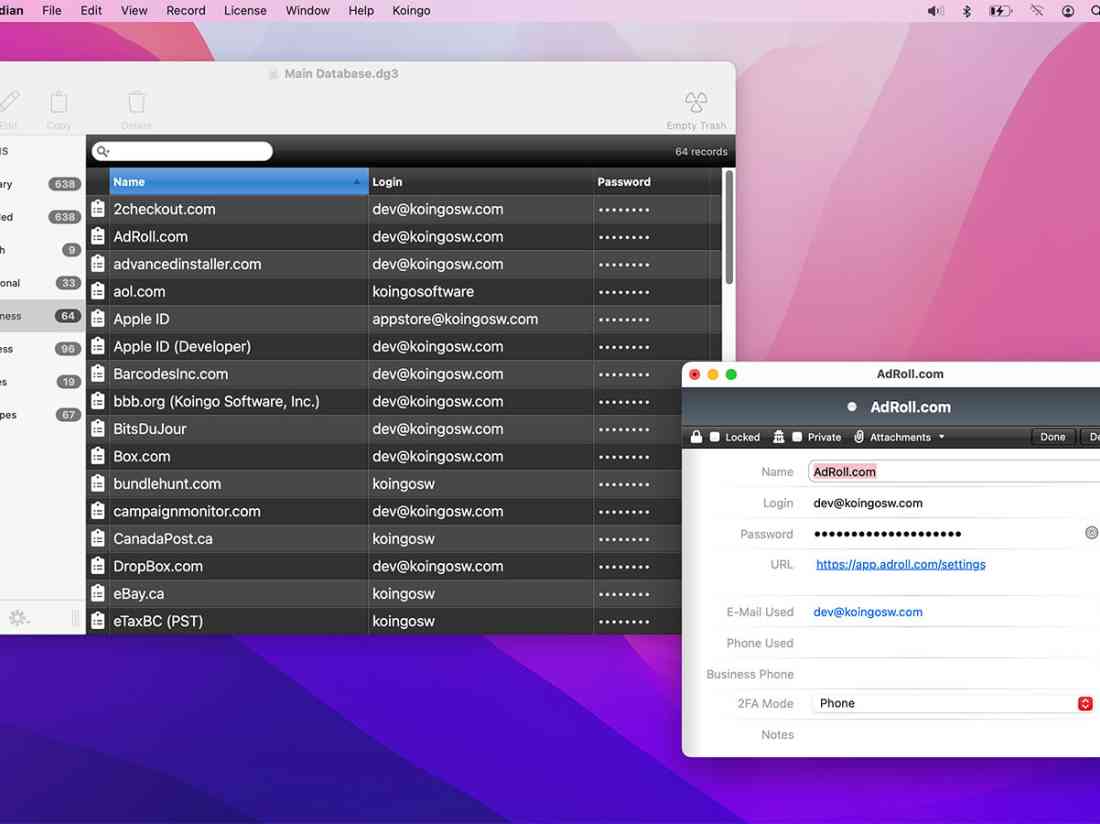Screen dimensions: 1100x824
Task: Click the padlock icon in the AdRoll.com record toolbar
Action: click(x=696, y=436)
